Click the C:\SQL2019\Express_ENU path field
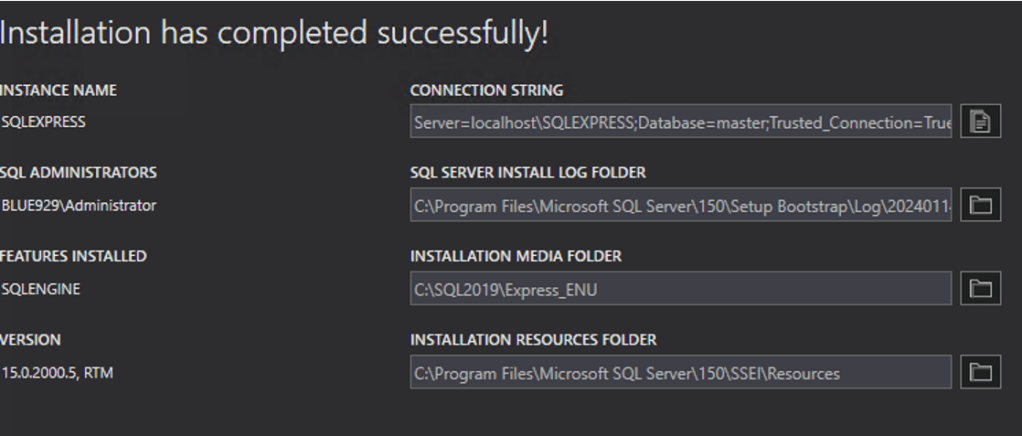The width and height of the screenshot is (1022, 436). (680, 290)
